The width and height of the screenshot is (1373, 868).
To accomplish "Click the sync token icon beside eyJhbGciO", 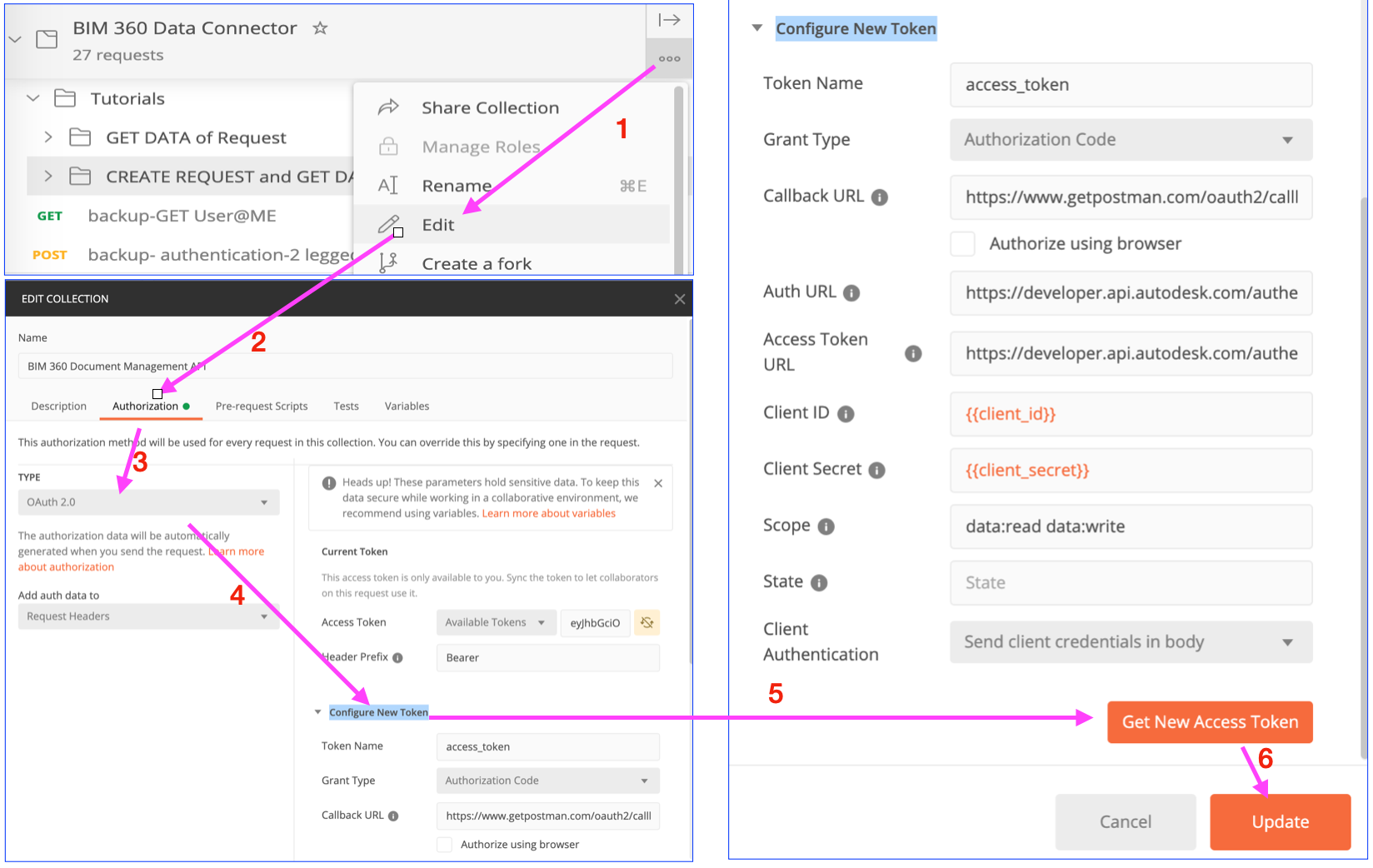I will 647,622.
